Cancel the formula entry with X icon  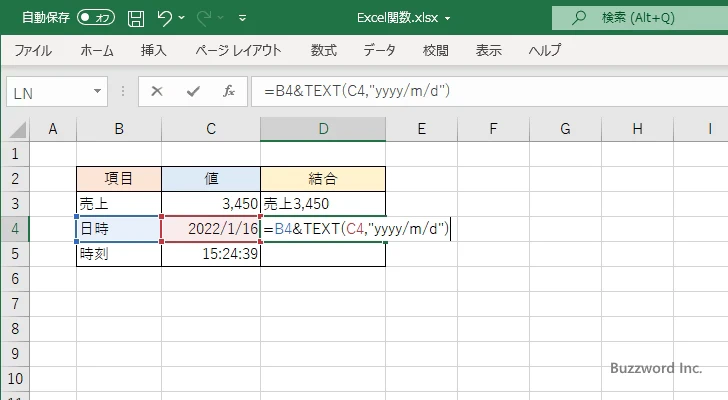pyautogui.click(x=157, y=91)
